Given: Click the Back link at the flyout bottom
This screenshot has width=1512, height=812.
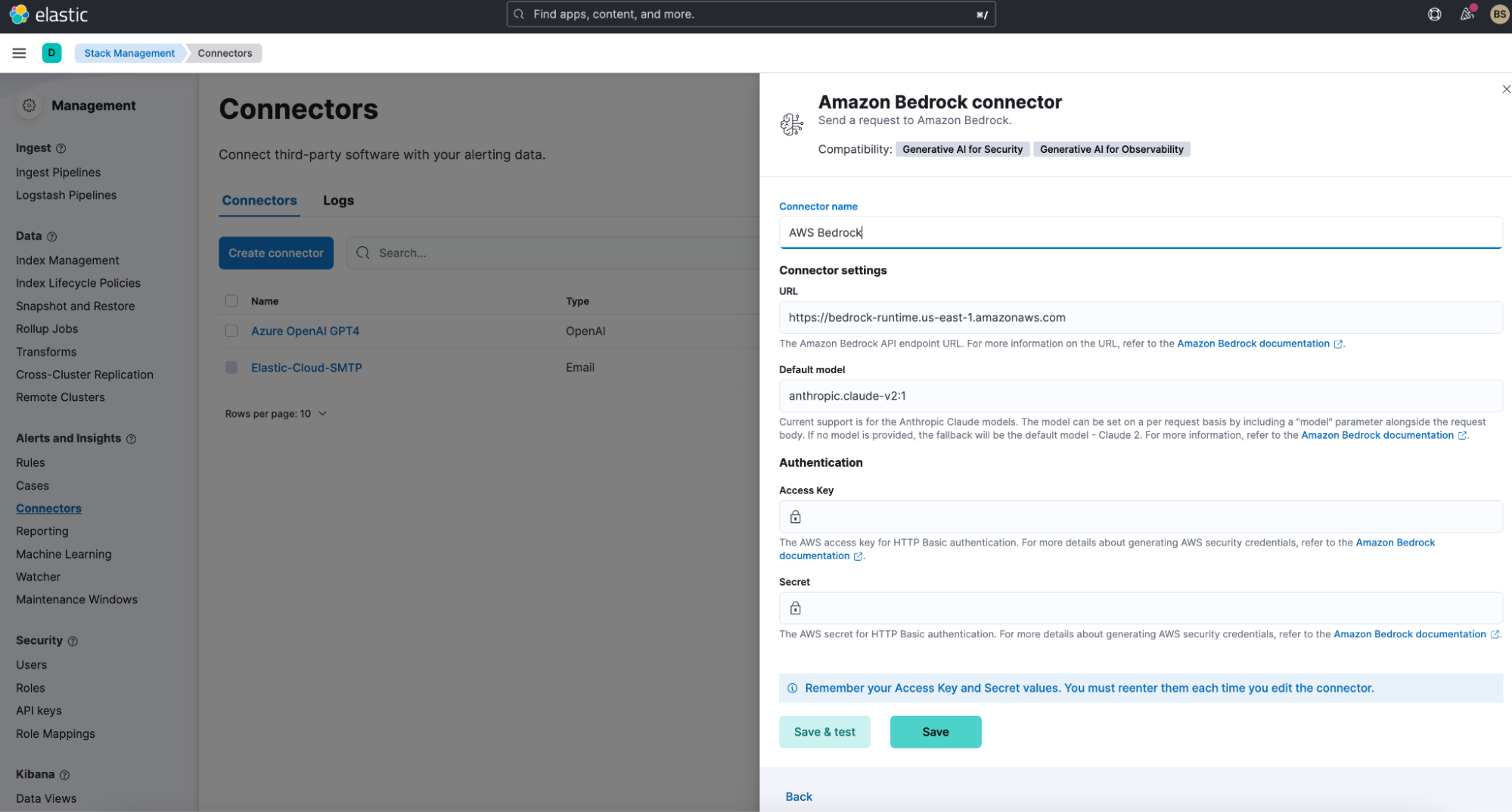Looking at the screenshot, I should [799, 796].
